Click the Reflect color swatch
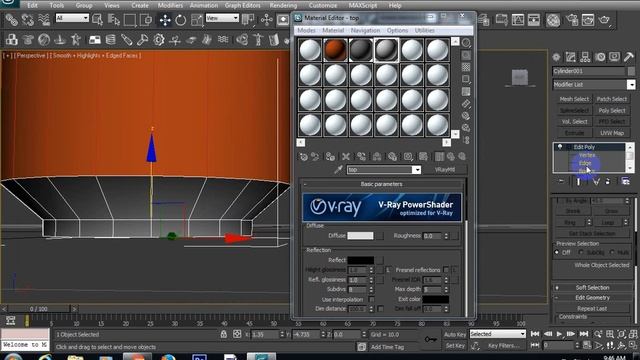Screen dimensions: 640x360 (x=360, y=260)
